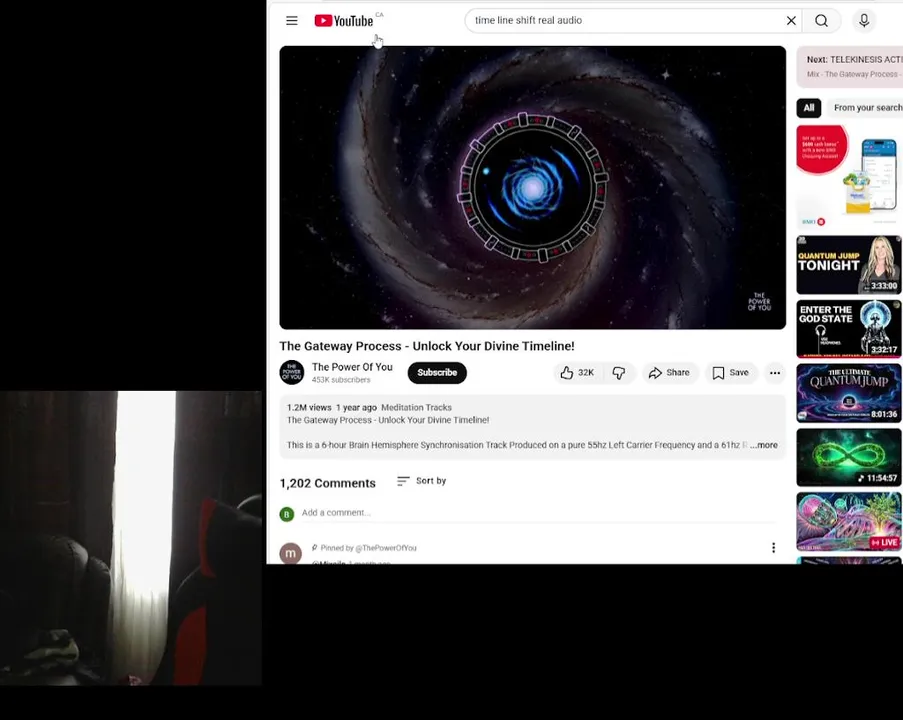Image resolution: width=903 pixels, height=720 pixels.
Task: Click the magnifier search button
Action: (821, 21)
